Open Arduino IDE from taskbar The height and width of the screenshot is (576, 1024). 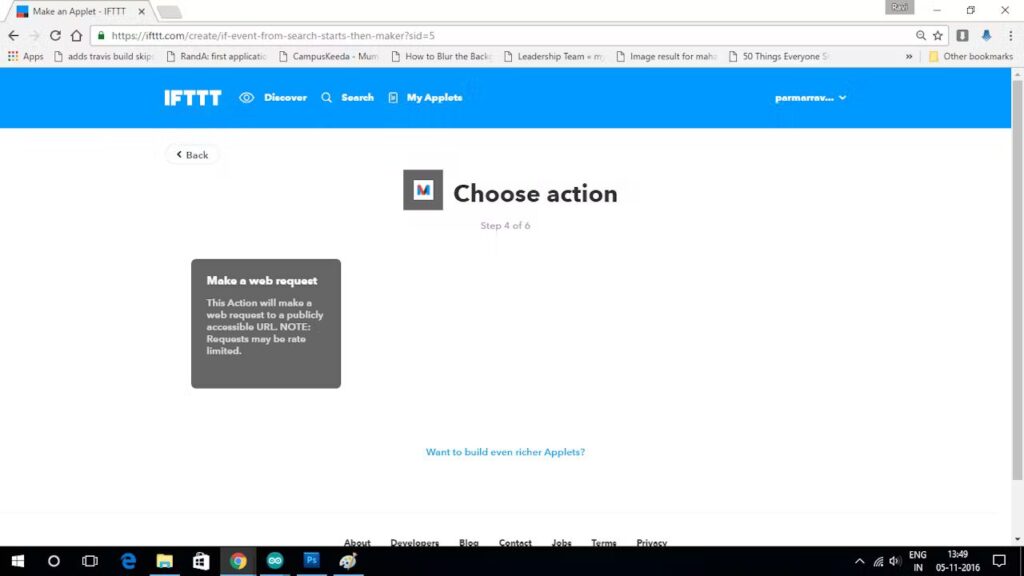pyautogui.click(x=274, y=561)
